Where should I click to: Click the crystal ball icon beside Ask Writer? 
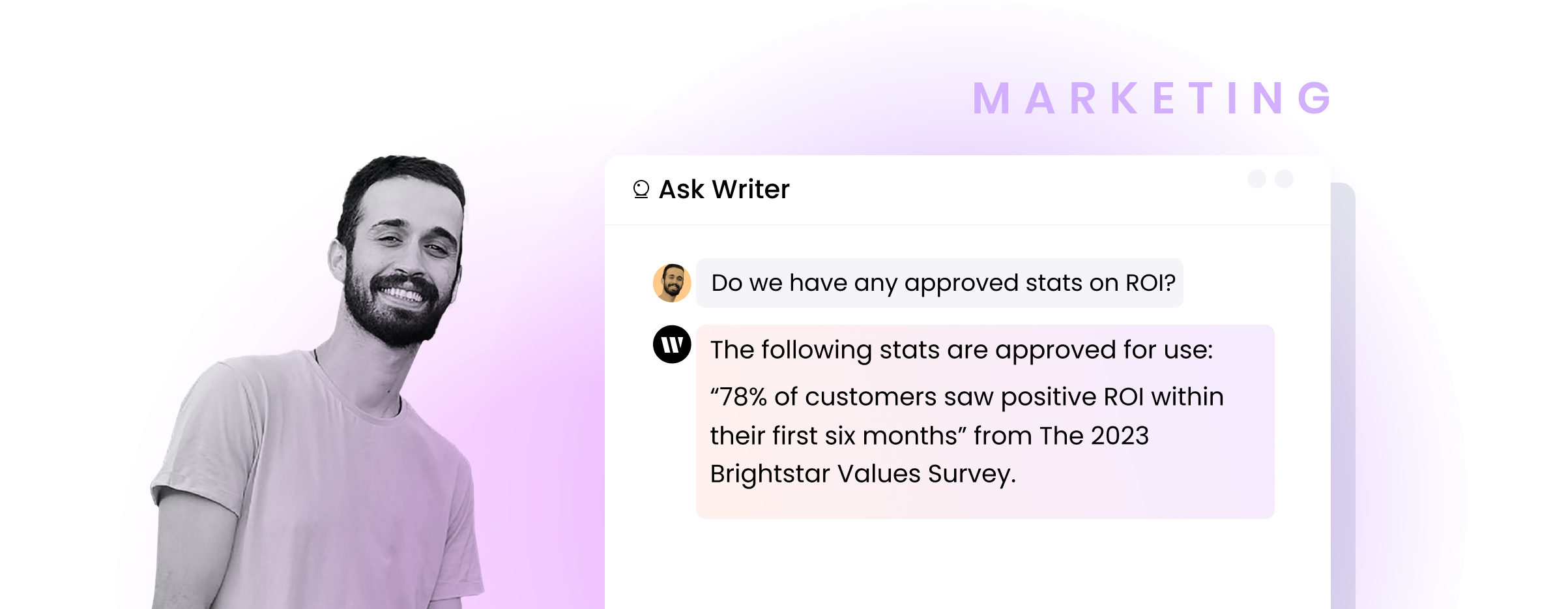pyautogui.click(x=641, y=190)
